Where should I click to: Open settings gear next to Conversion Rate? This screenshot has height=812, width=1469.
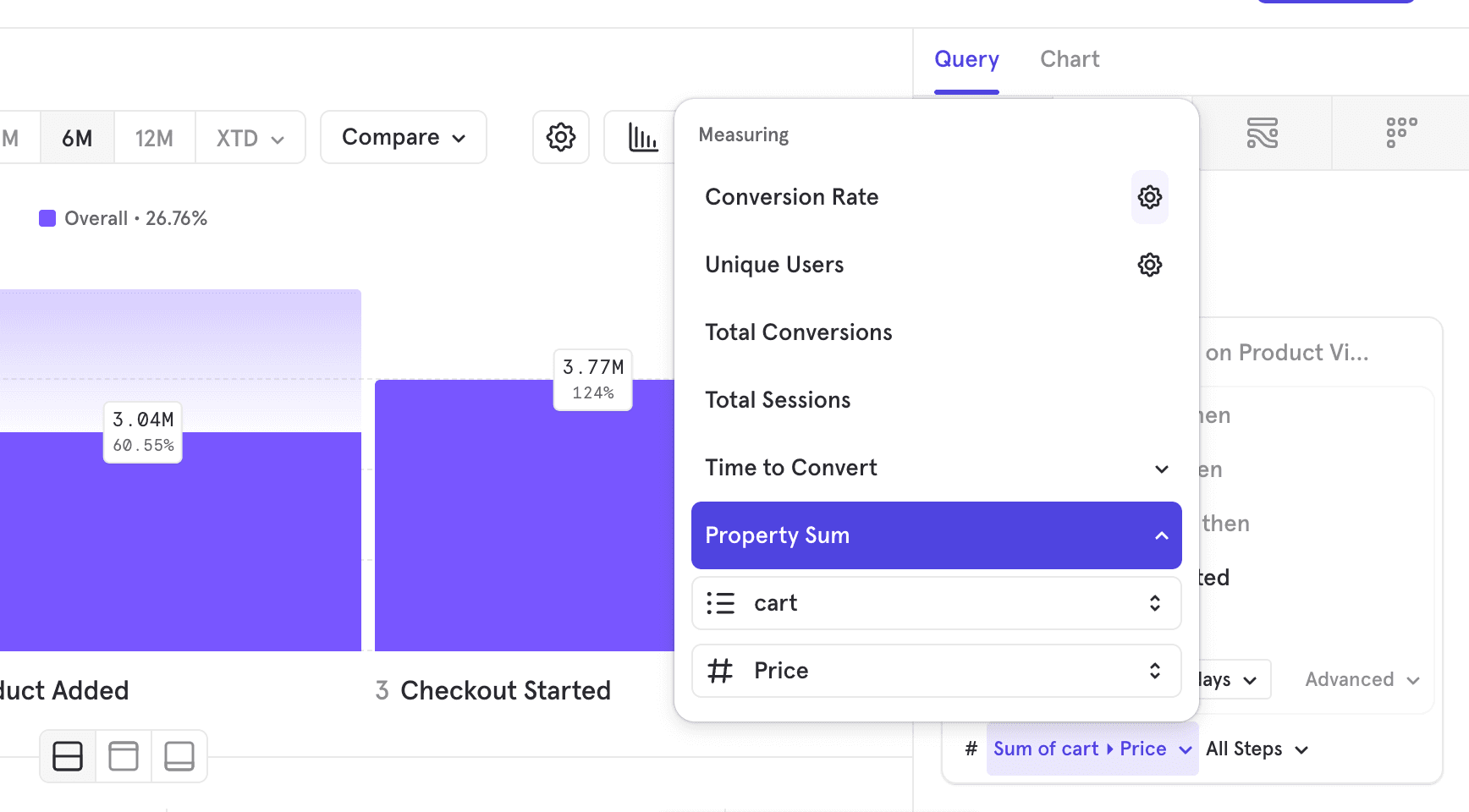[x=1149, y=197]
